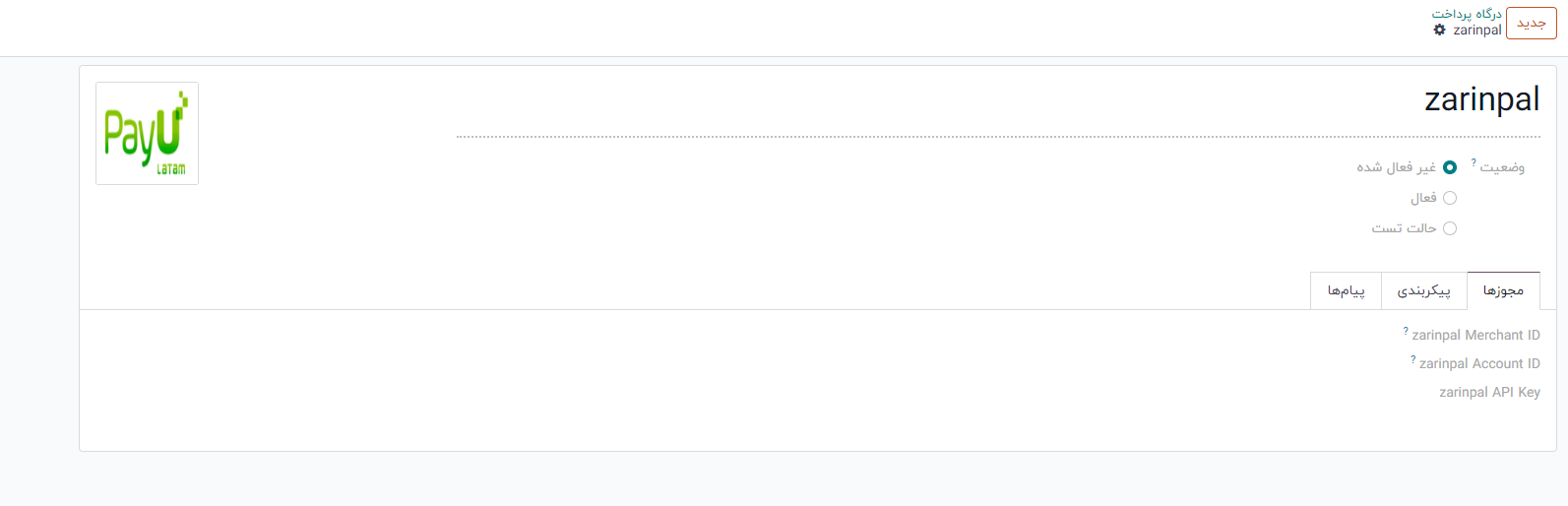1568x506 pixels.
Task: Click the zarinpal Account ID label
Action: click(x=1479, y=364)
